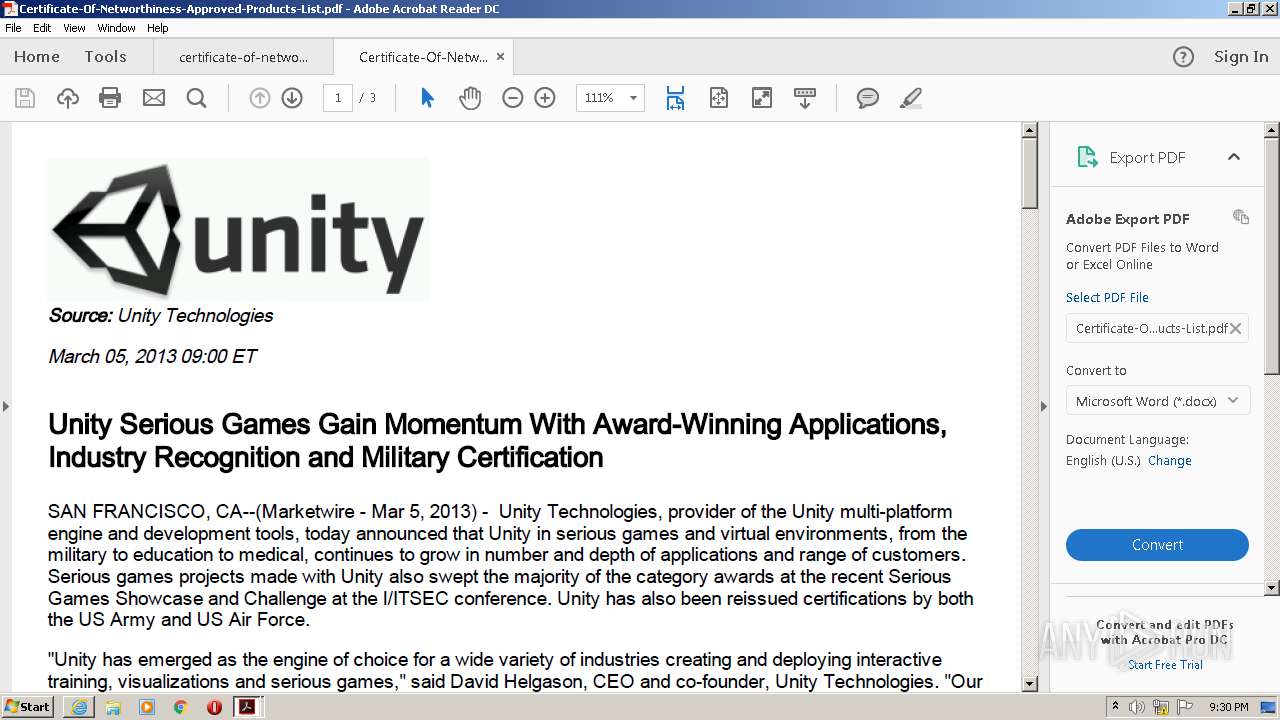The image size is (1280, 720).
Task: Click the 'Source: Unity Technologies' text
Action: click(161, 316)
